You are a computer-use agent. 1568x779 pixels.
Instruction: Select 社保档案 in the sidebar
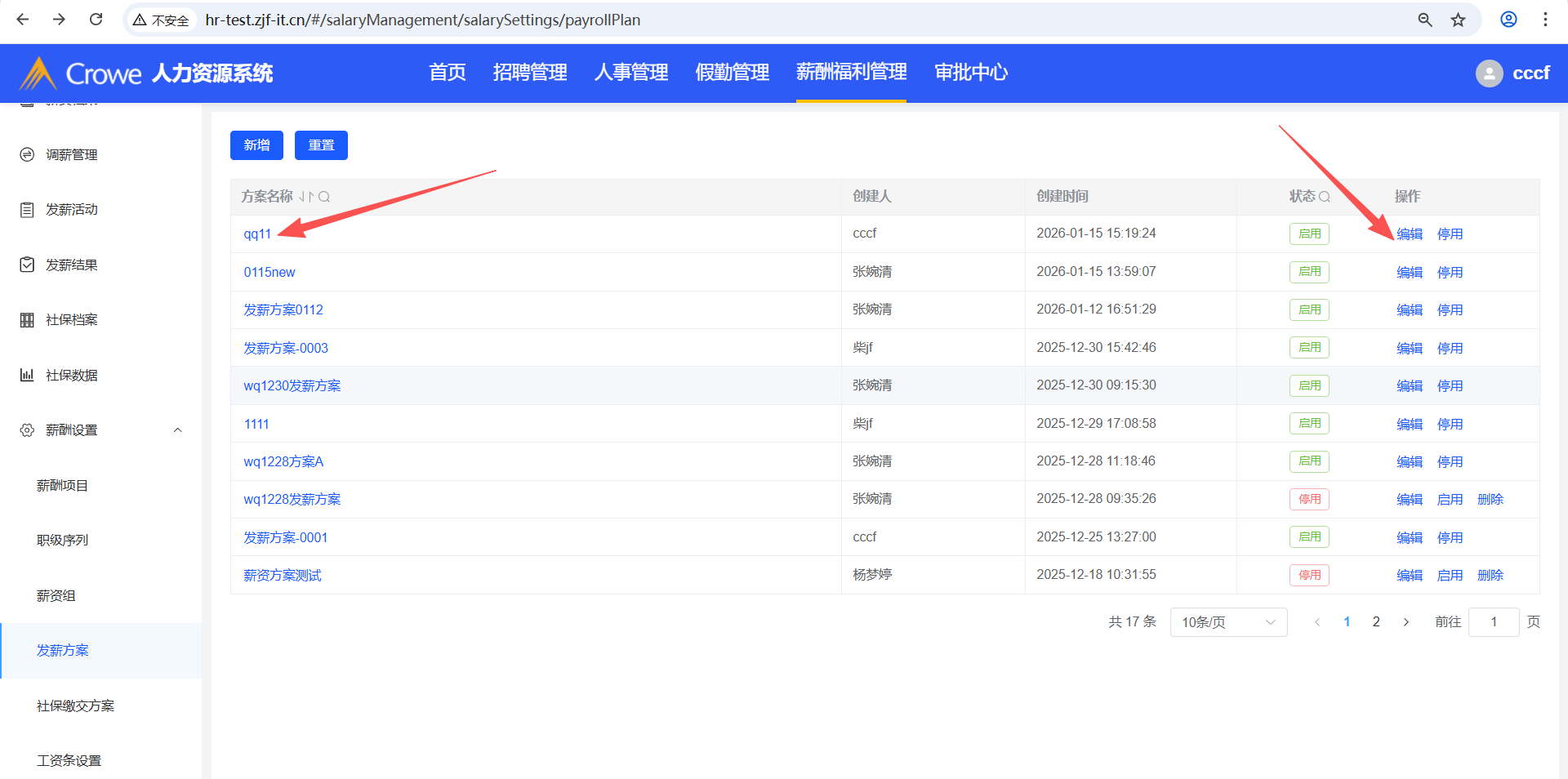[x=72, y=320]
